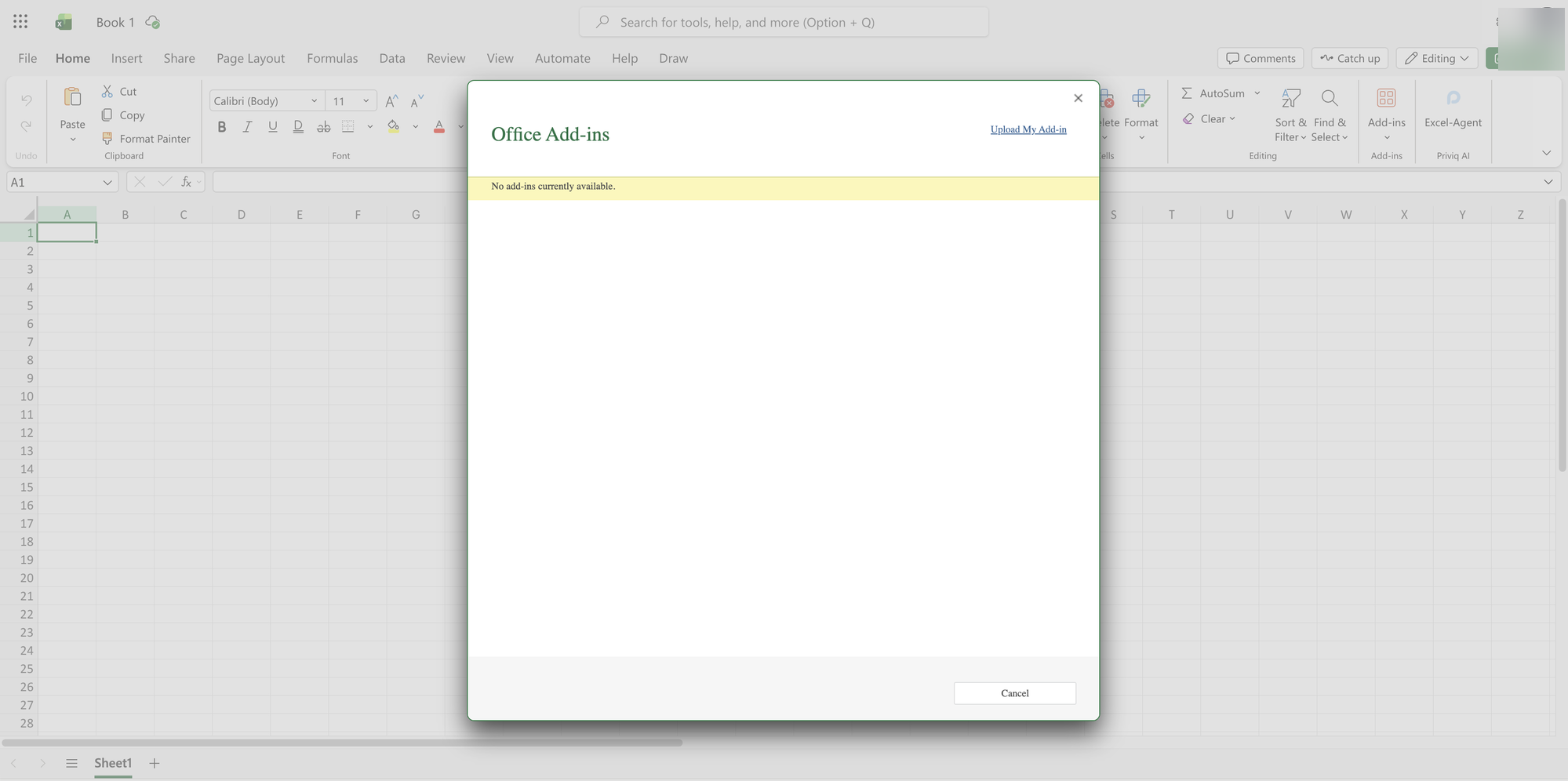Open Find & Select
The height and width of the screenshot is (781, 1568).
1330,114
